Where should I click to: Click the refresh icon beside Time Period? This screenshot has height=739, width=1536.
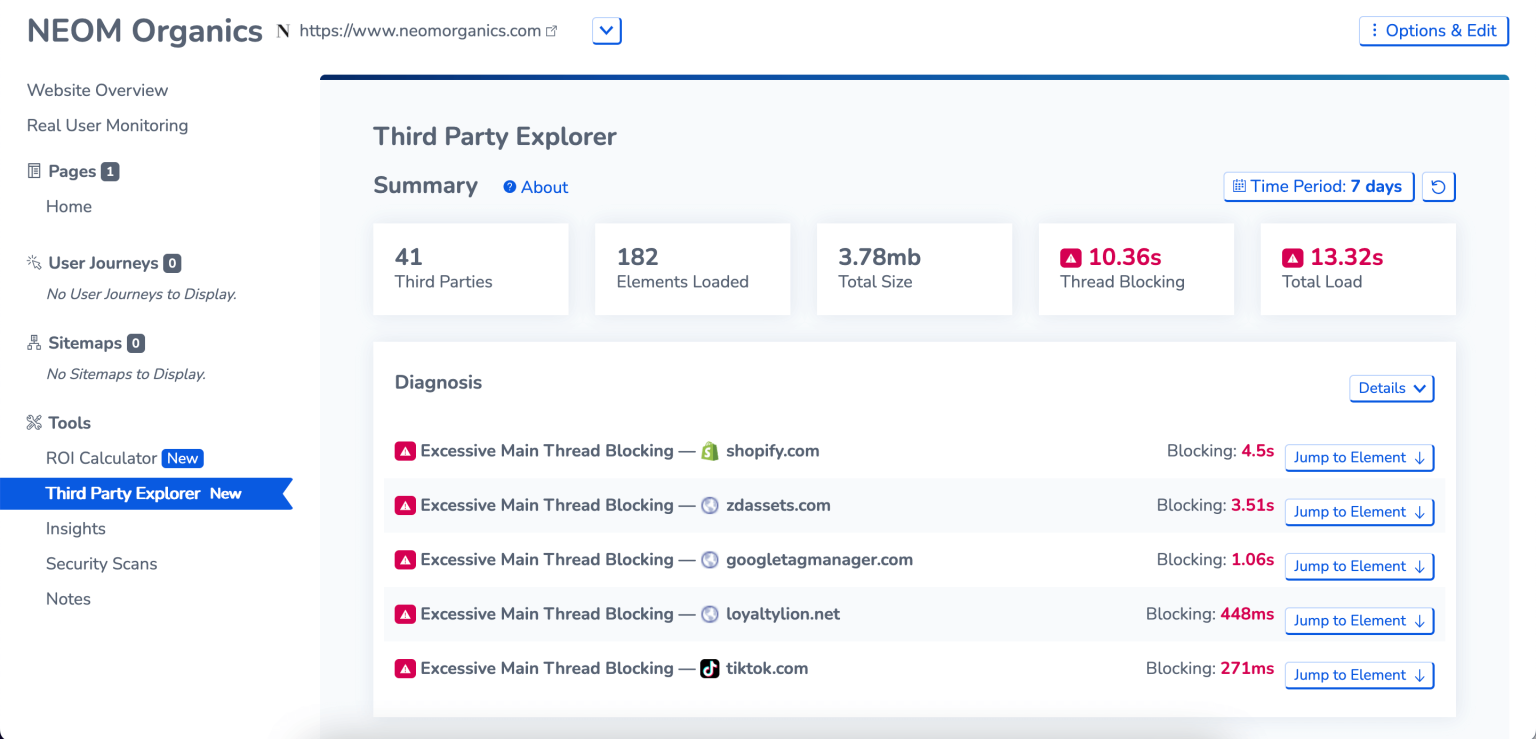[1438, 187]
